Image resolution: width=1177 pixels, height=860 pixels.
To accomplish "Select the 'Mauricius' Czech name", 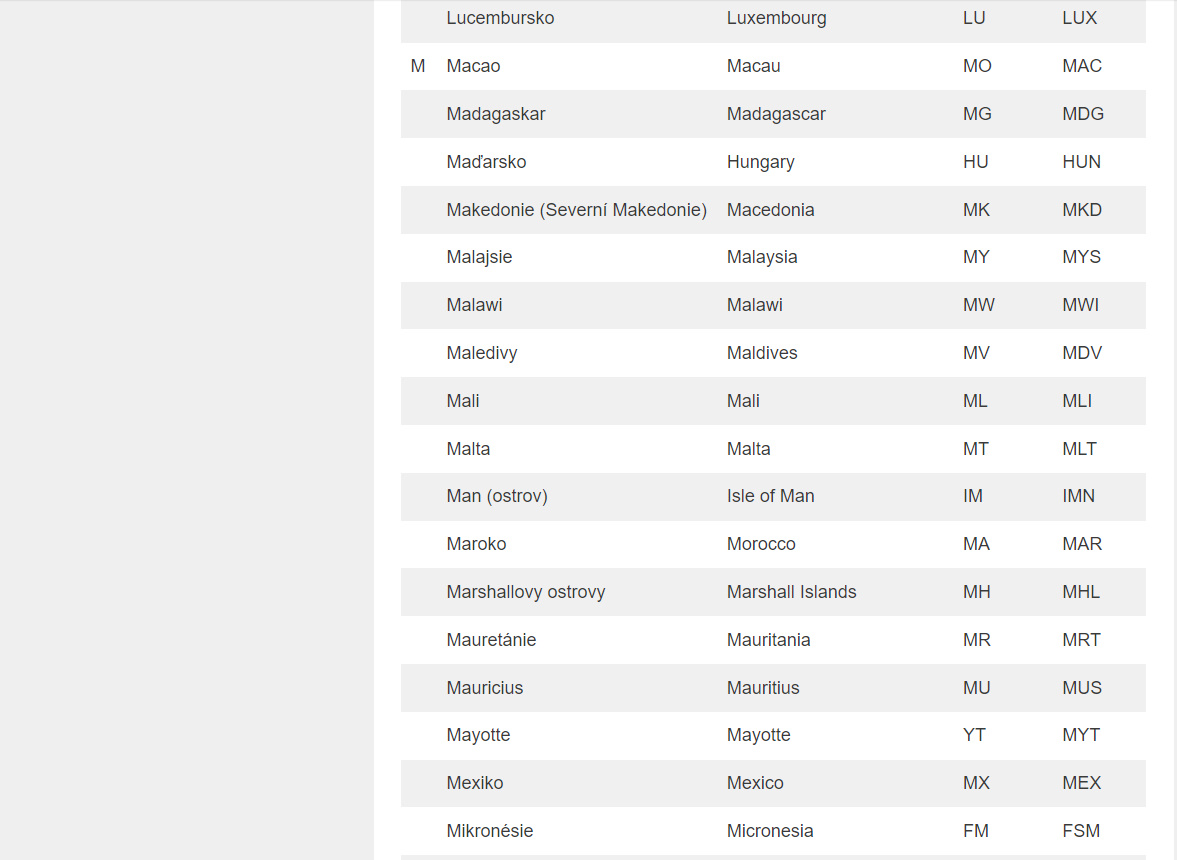I will (485, 688).
